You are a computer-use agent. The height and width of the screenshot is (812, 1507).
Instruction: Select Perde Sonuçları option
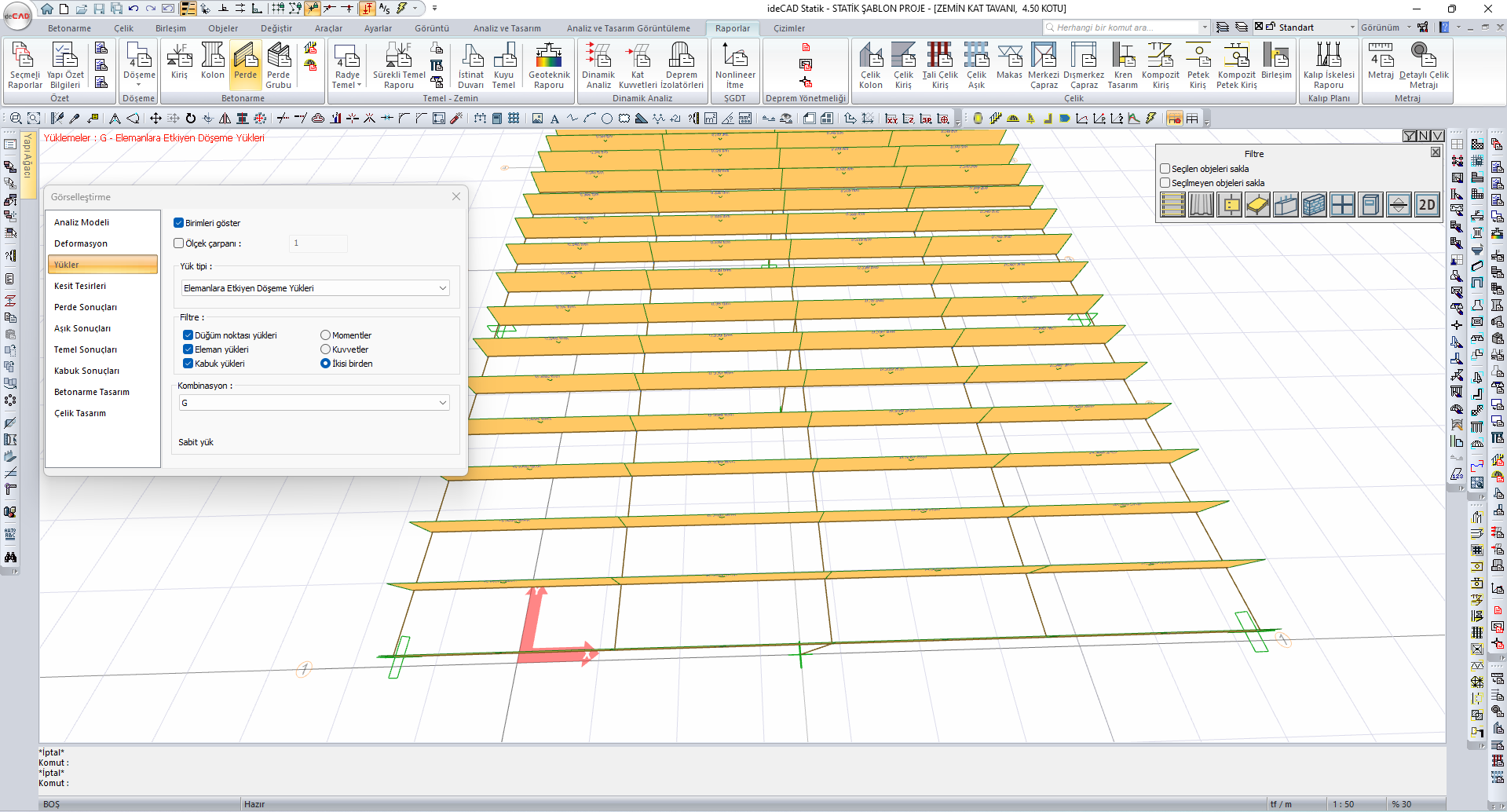pyautogui.click(x=103, y=307)
